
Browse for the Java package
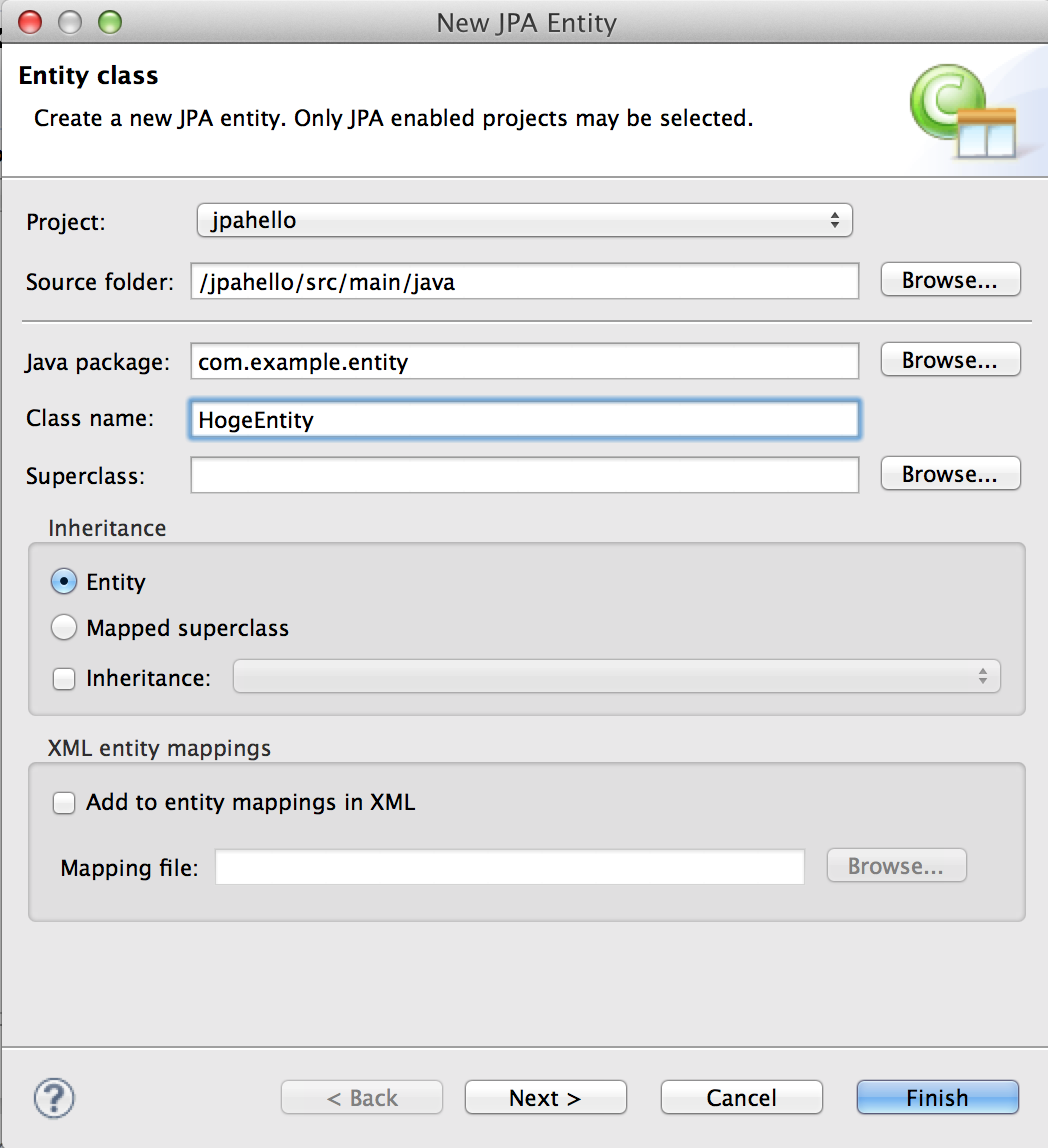click(x=950, y=359)
